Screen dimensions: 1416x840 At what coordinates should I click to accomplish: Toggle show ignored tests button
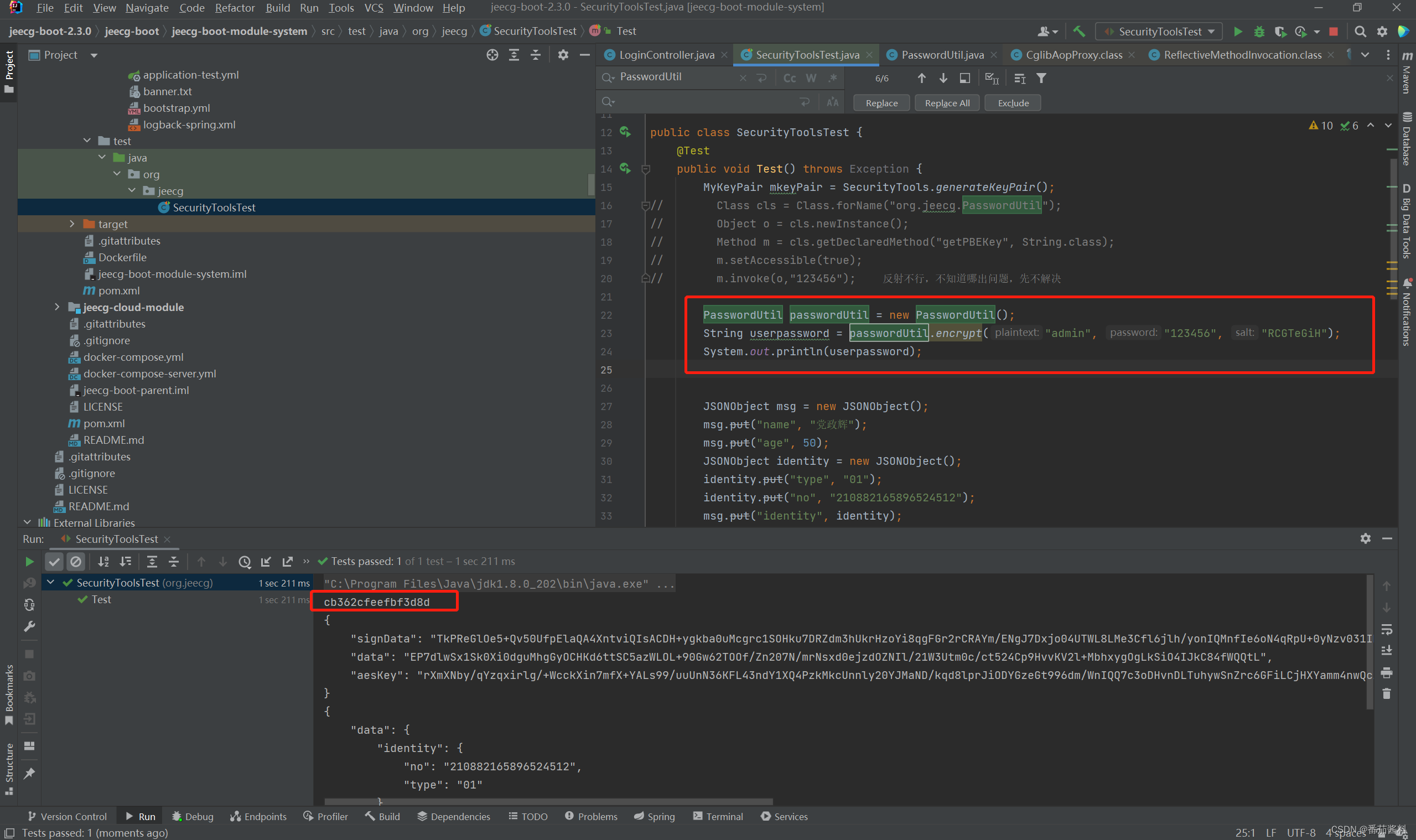[76, 562]
